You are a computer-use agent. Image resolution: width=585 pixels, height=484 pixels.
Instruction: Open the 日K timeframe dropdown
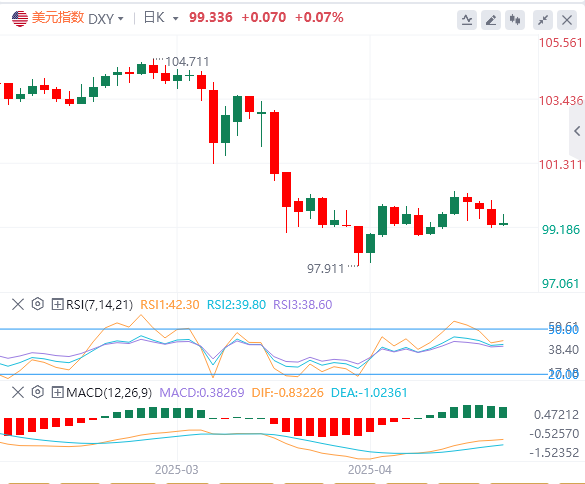pyautogui.click(x=161, y=18)
